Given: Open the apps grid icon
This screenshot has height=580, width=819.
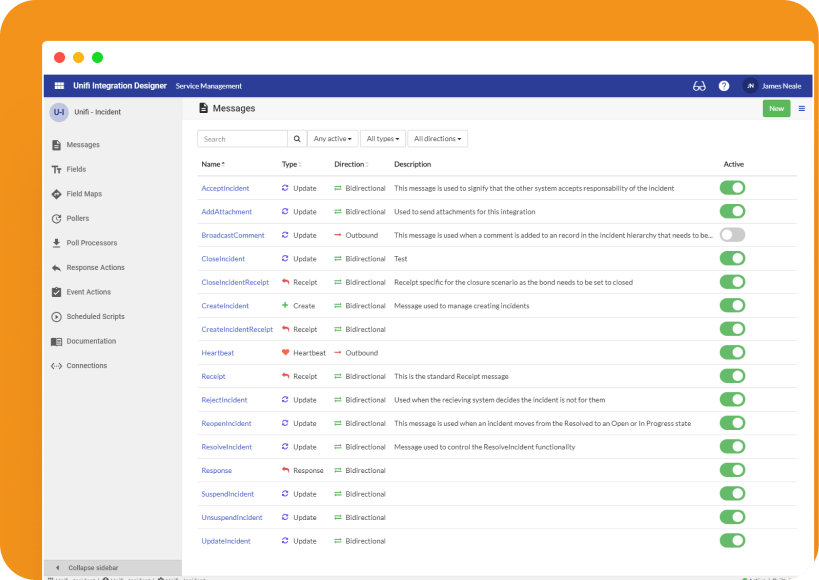Looking at the screenshot, I should [59, 86].
